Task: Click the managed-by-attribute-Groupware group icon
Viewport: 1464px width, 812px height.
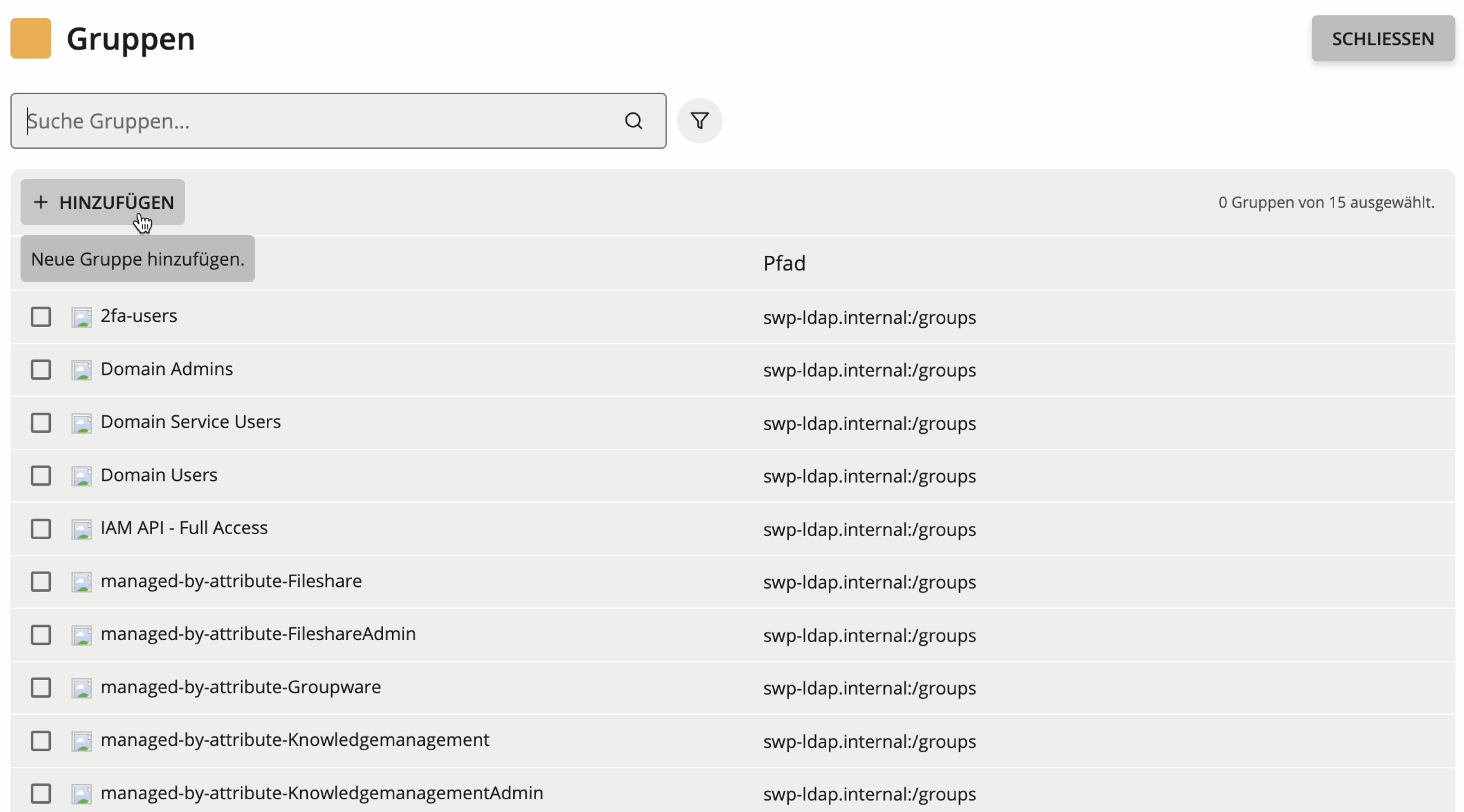Action: [x=81, y=688]
